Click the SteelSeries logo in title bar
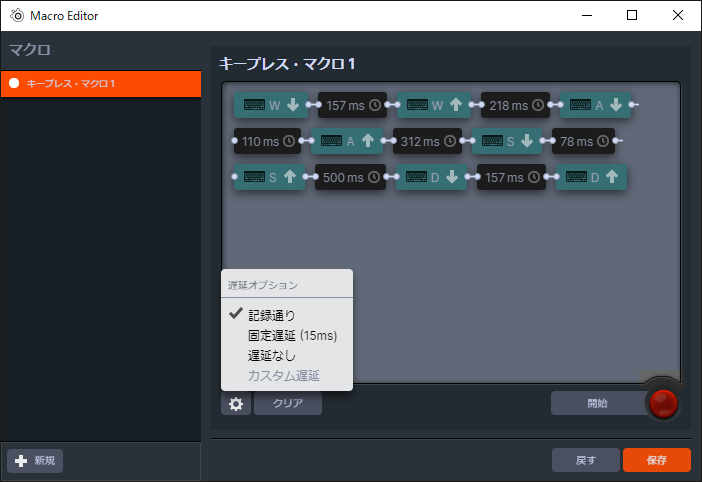The image size is (702, 482). point(17,16)
